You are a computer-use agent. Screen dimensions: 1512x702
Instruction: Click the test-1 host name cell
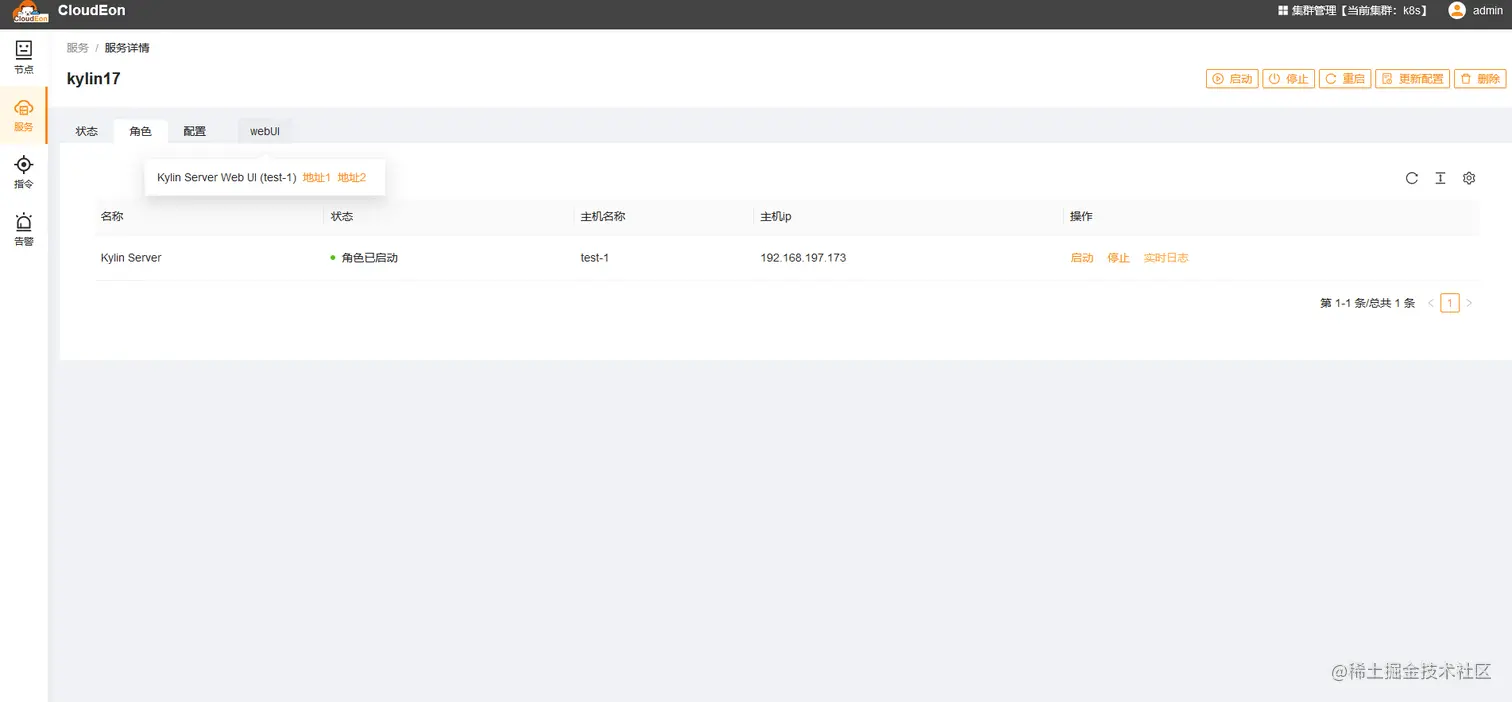point(595,258)
